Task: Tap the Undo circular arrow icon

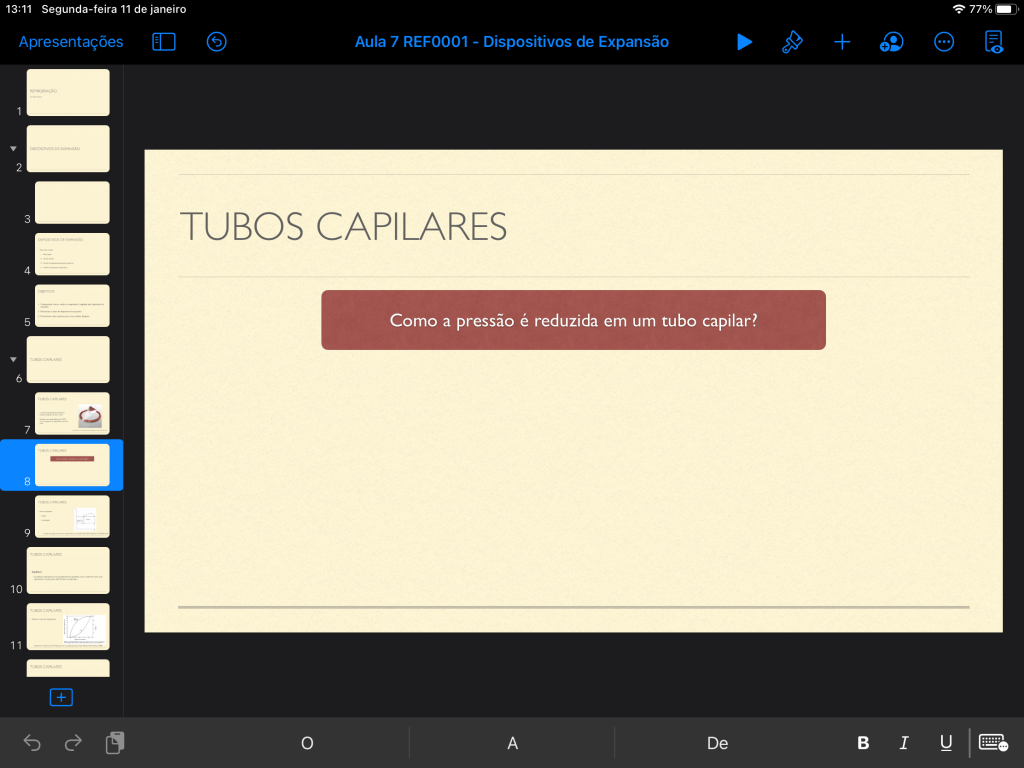Action: pyautogui.click(x=217, y=42)
